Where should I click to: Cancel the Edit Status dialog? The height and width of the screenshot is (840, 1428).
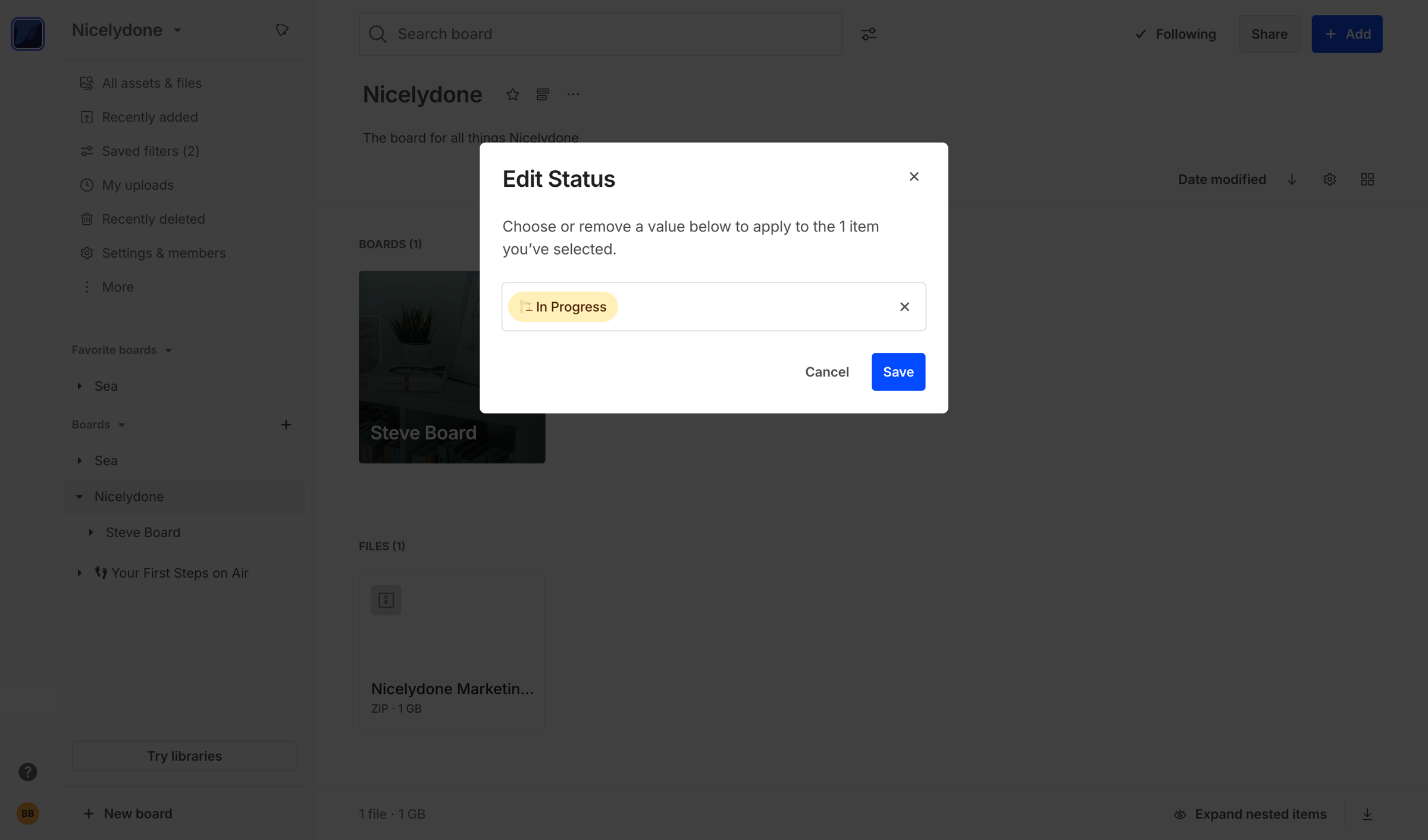(x=826, y=372)
